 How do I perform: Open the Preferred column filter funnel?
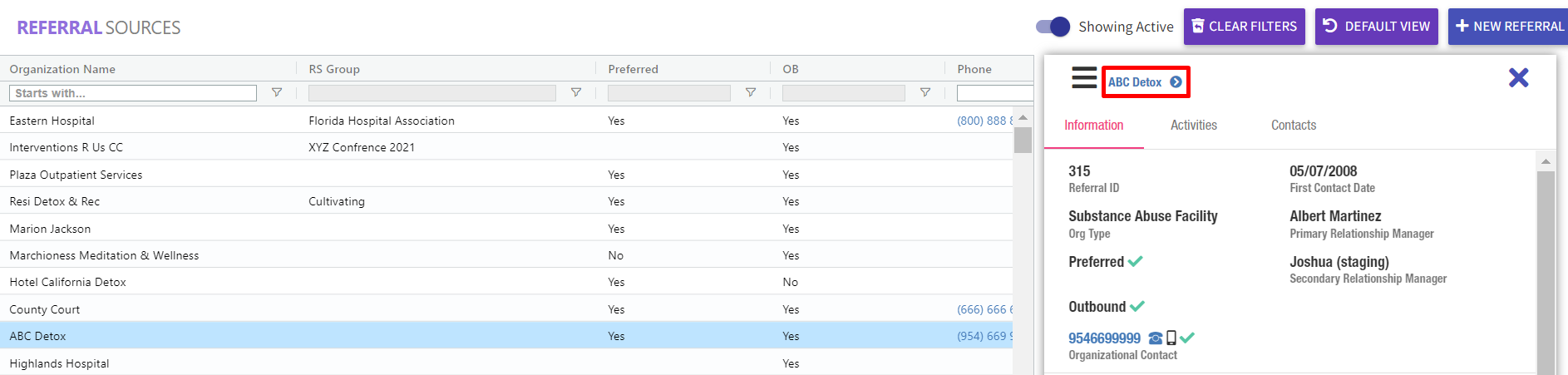[x=751, y=93]
